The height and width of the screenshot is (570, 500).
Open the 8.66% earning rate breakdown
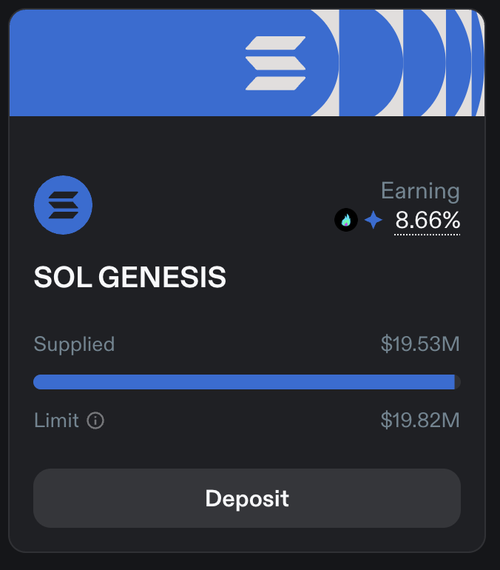point(427,220)
